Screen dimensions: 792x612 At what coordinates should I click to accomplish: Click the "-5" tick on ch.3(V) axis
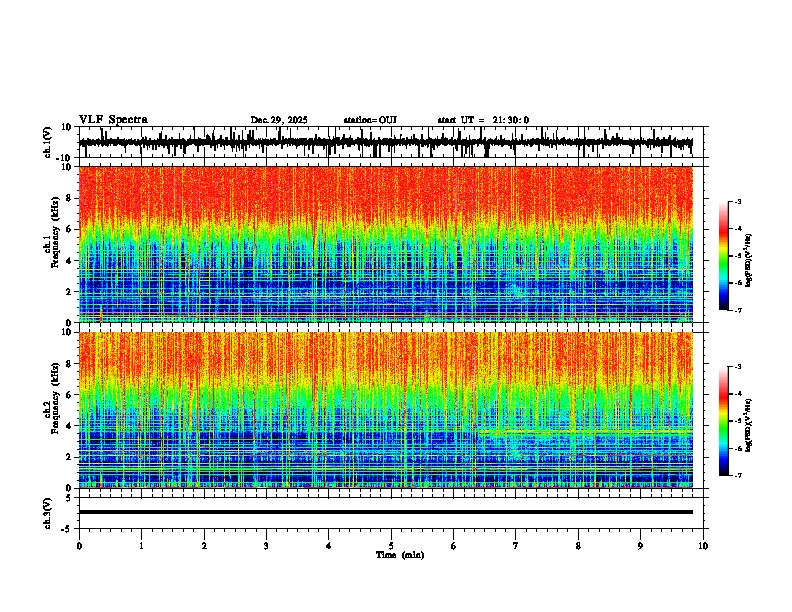point(67,528)
